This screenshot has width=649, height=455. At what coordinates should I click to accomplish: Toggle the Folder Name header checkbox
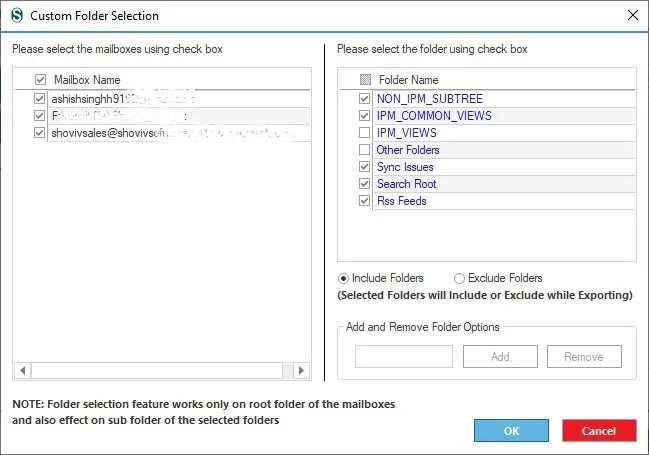coord(365,79)
